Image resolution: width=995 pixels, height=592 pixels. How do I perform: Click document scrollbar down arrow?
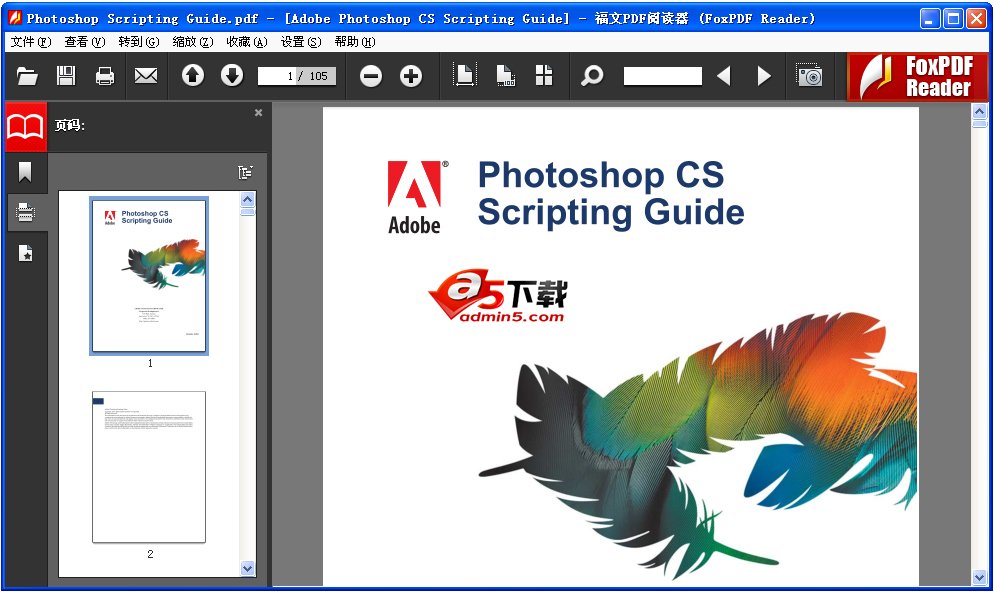pos(980,577)
